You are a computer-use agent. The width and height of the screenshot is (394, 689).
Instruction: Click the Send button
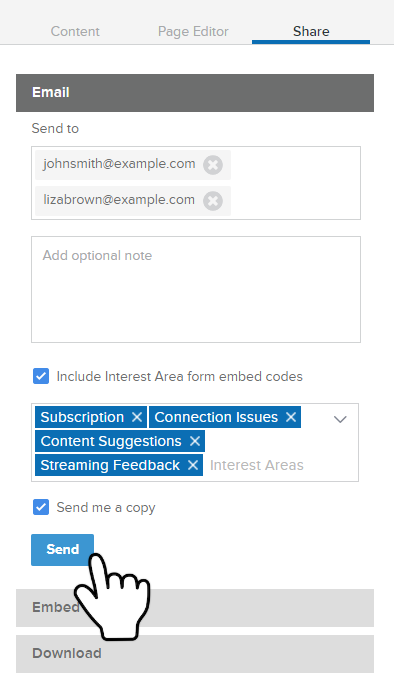62,549
